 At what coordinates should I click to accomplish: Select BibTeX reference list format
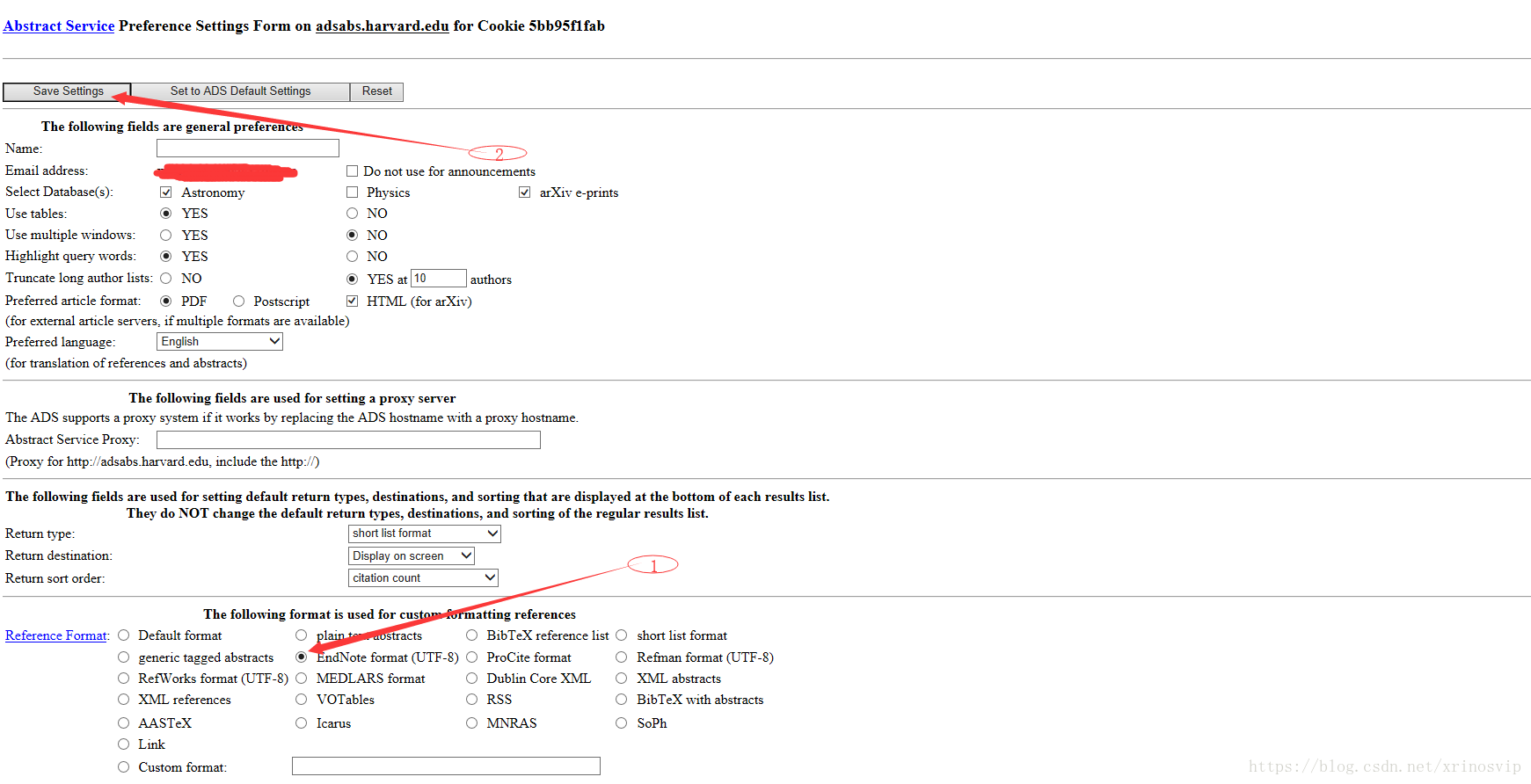(x=471, y=635)
